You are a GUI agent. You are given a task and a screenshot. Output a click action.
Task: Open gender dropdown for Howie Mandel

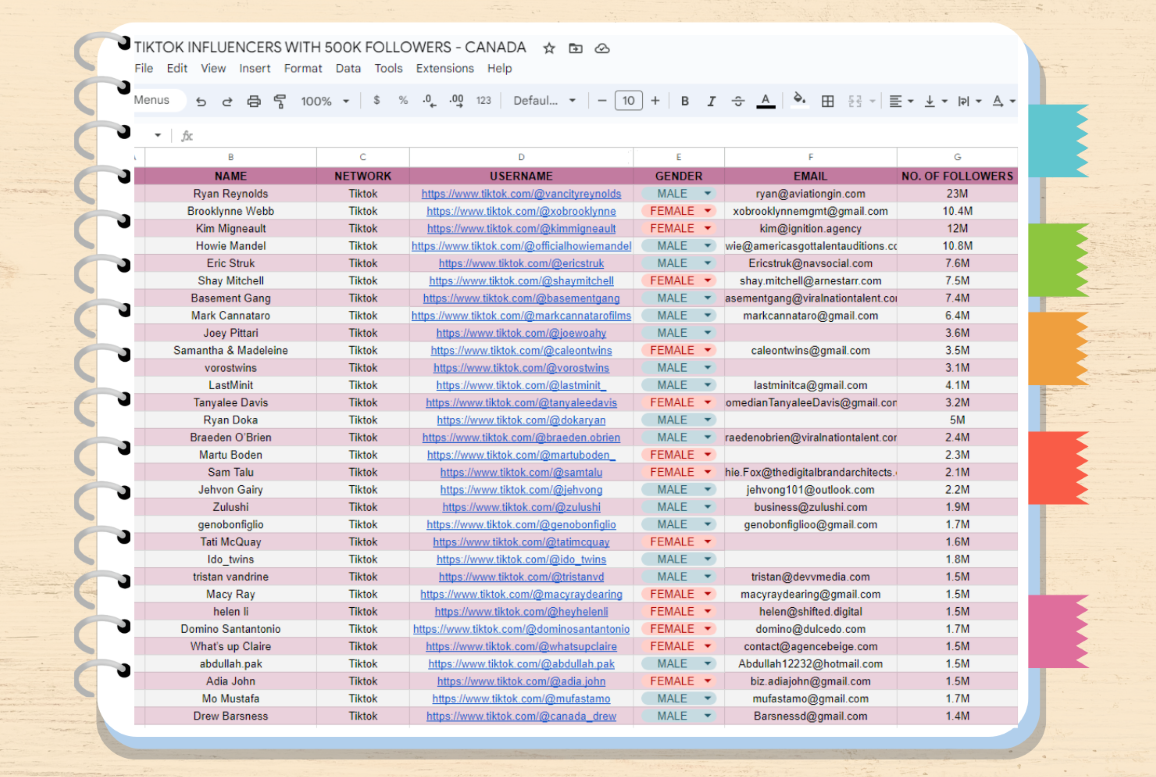click(708, 246)
